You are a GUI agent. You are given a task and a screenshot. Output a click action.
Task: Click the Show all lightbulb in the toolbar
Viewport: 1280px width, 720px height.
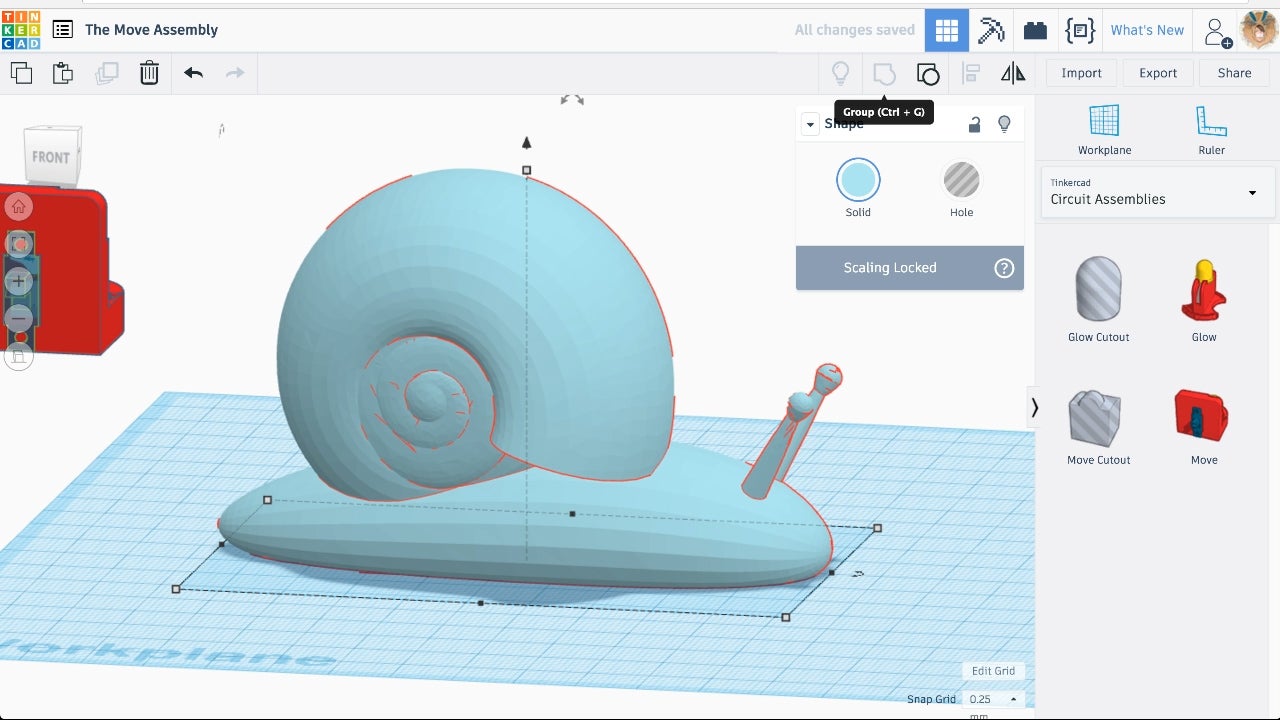click(x=840, y=73)
